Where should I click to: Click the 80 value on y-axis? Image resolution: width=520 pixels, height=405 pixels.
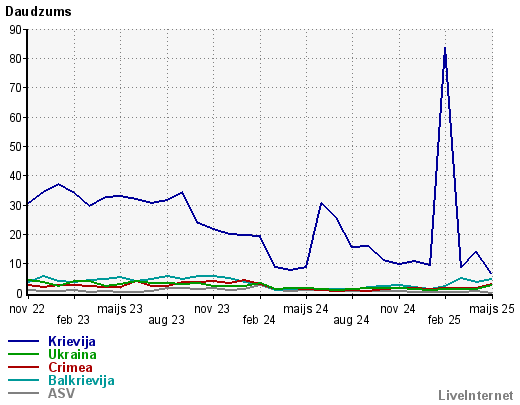(x=15, y=59)
